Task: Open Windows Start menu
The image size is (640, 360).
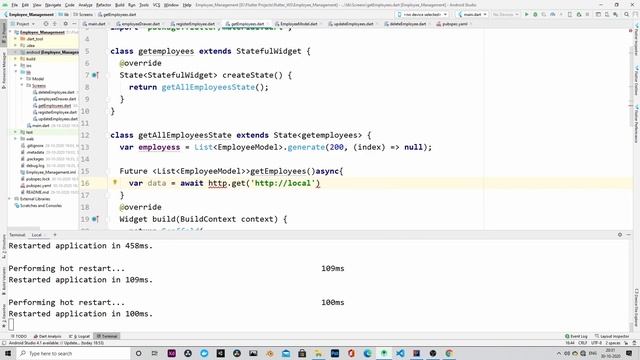Action: (x=8, y=353)
